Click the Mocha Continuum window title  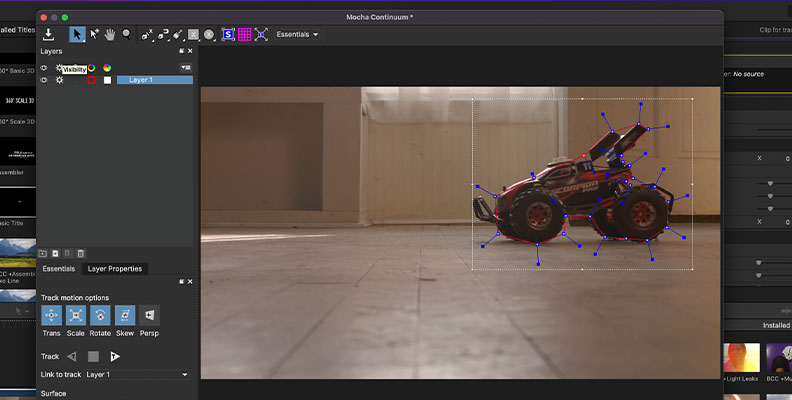tap(379, 17)
